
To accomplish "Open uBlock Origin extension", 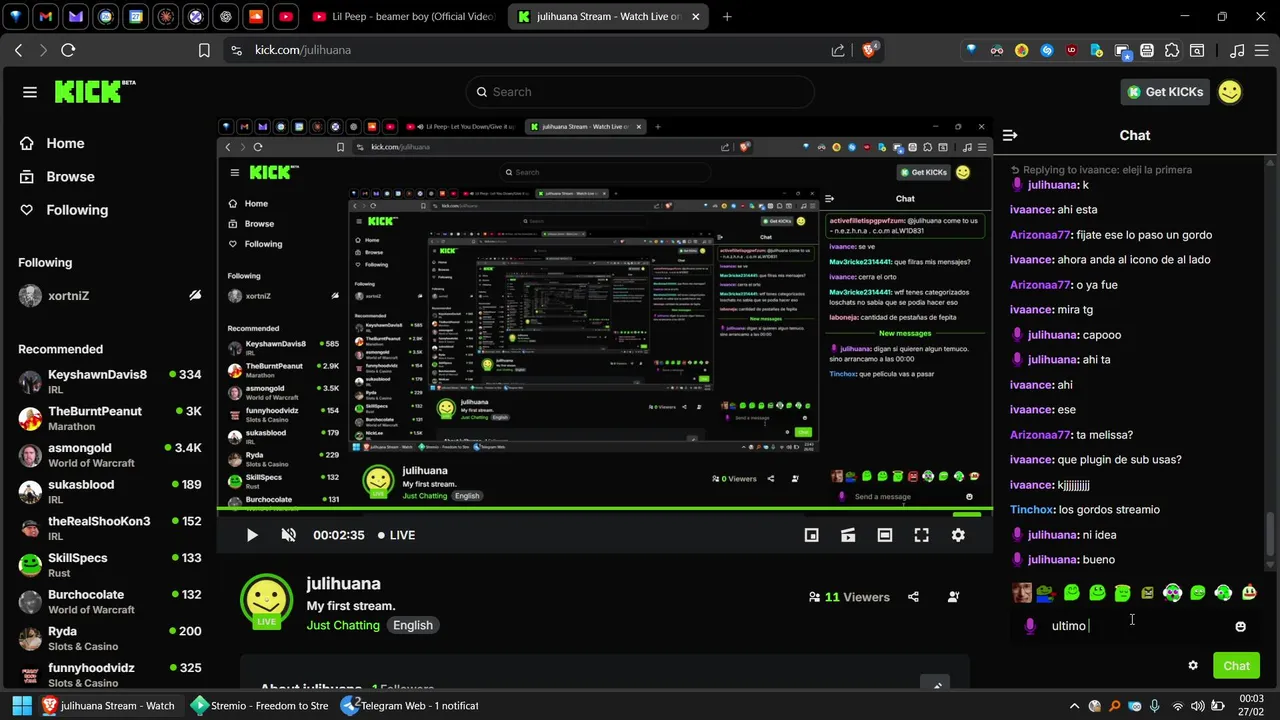I will pos(1072,50).
